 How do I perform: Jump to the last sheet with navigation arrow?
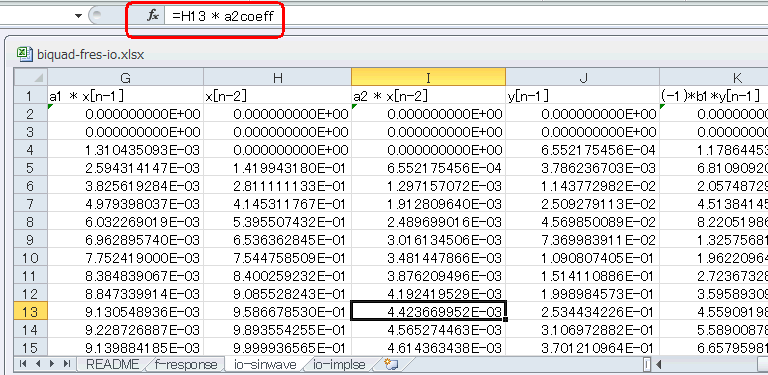tap(67, 364)
